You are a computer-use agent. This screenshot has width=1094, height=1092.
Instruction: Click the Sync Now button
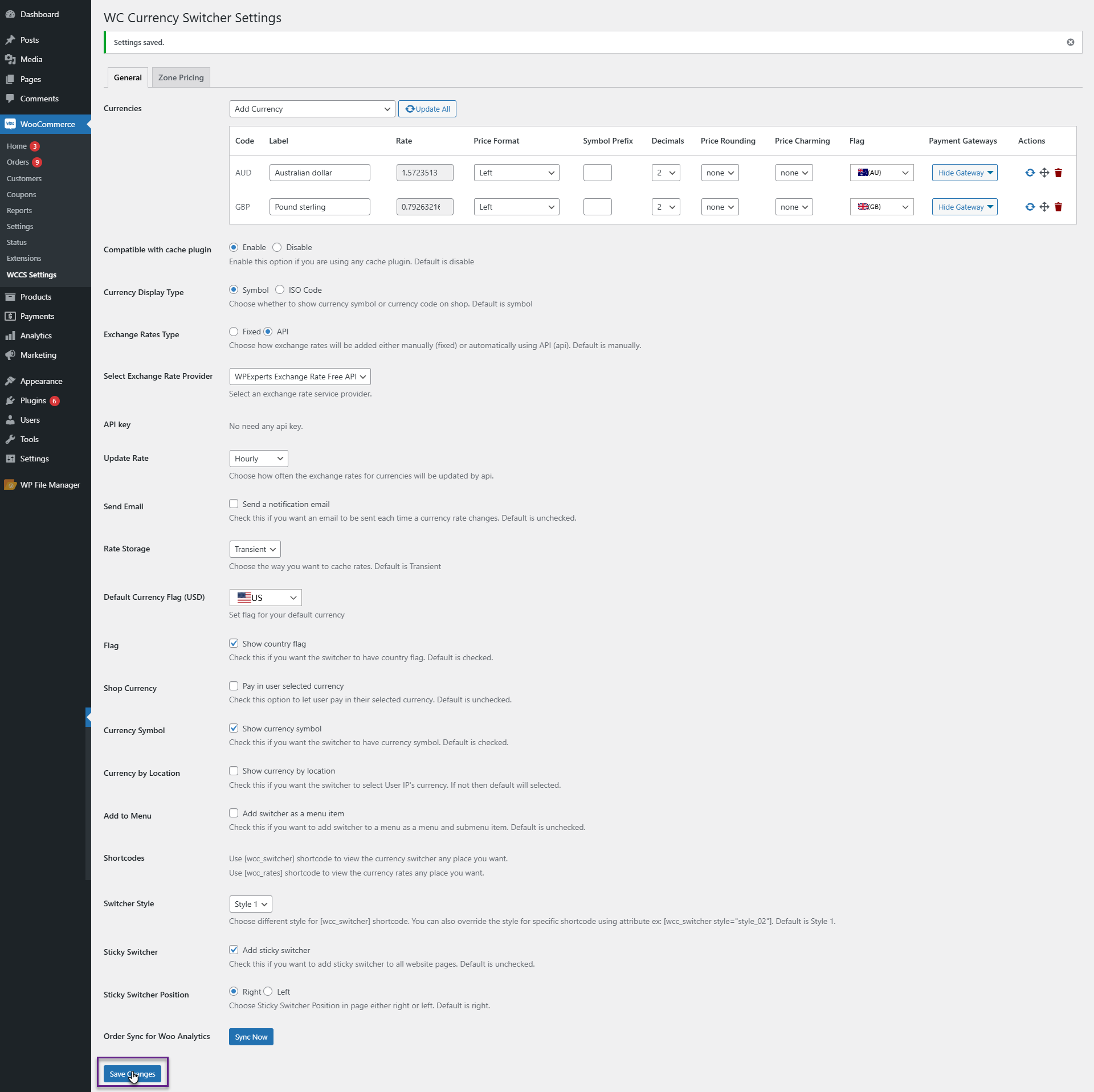[x=251, y=1037]
